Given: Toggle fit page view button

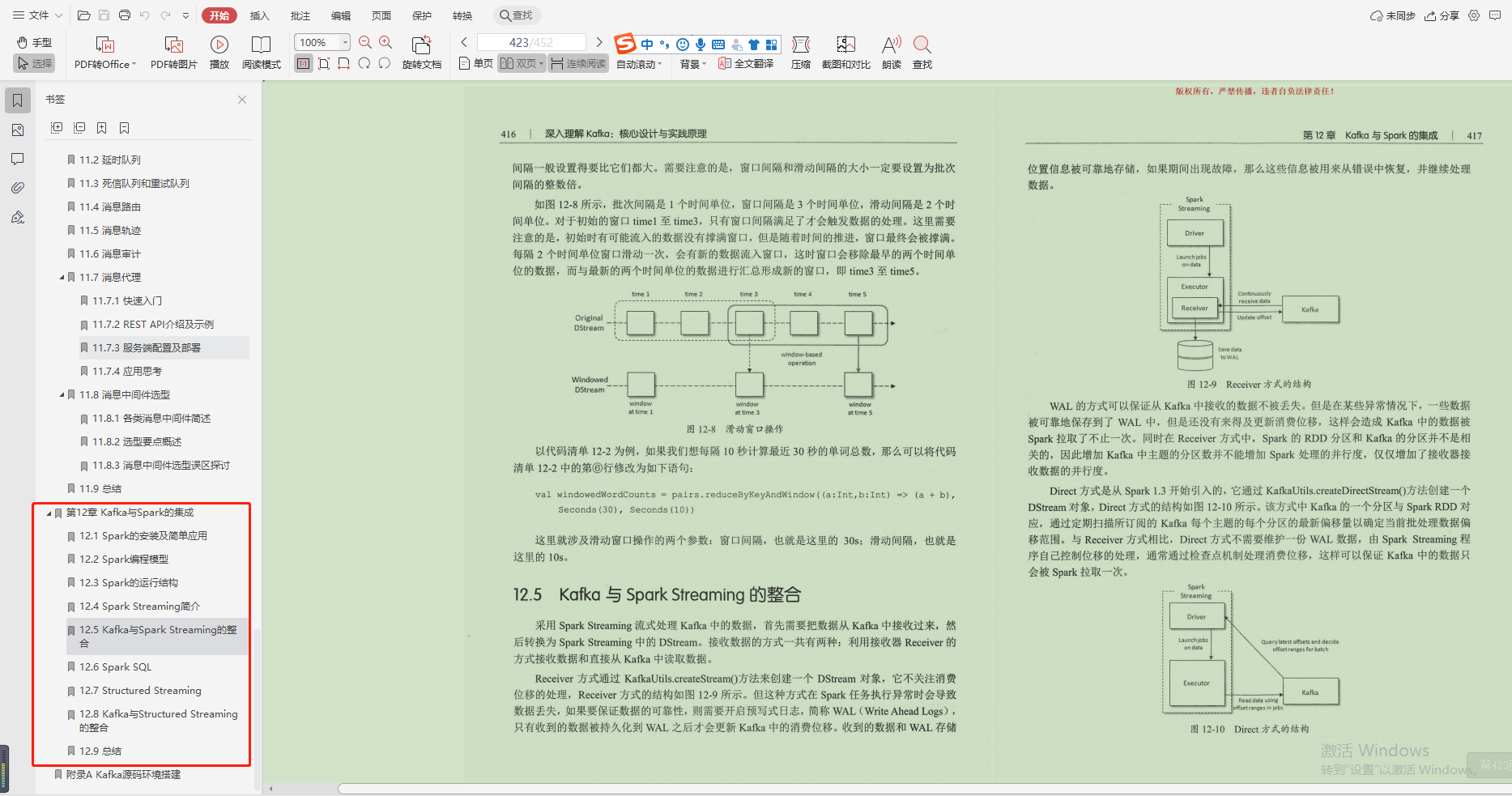Looking at the screenshot, I should point(324,63).
